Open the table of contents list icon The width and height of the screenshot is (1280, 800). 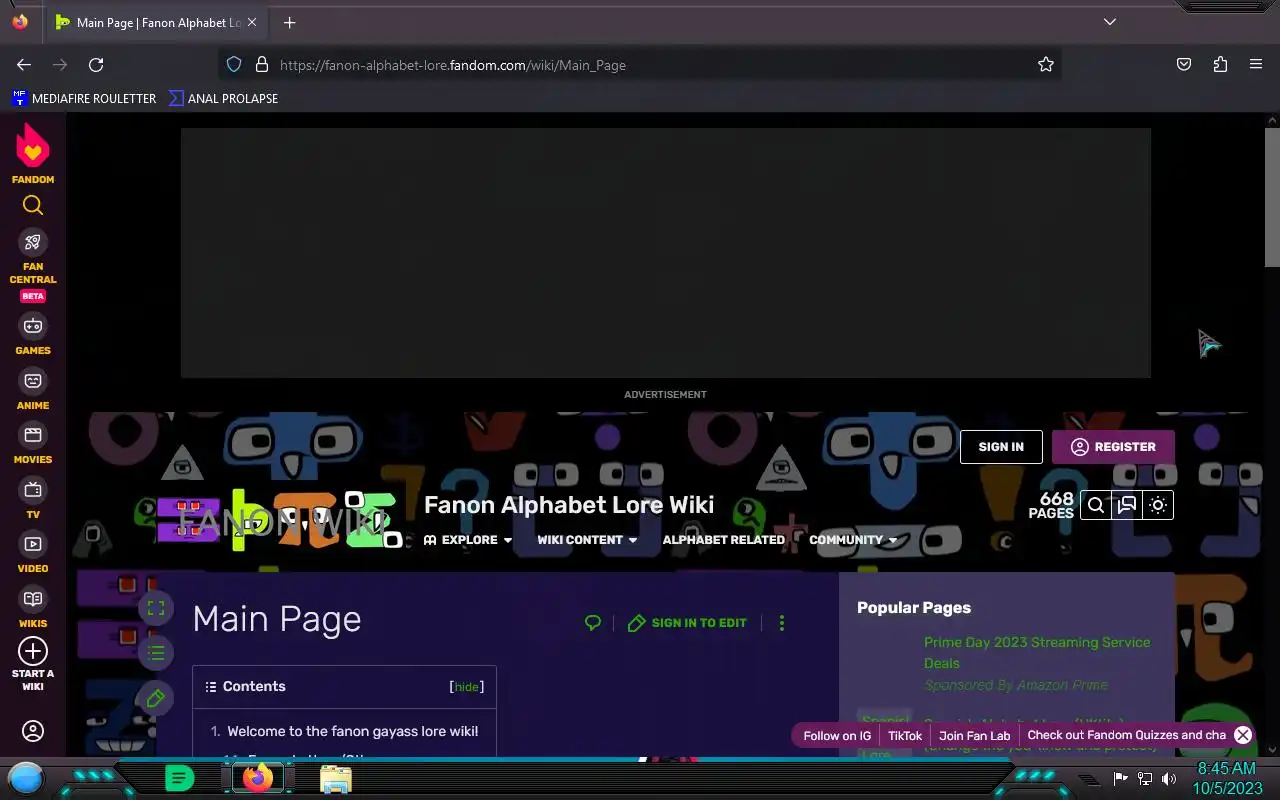coord(156,653)
